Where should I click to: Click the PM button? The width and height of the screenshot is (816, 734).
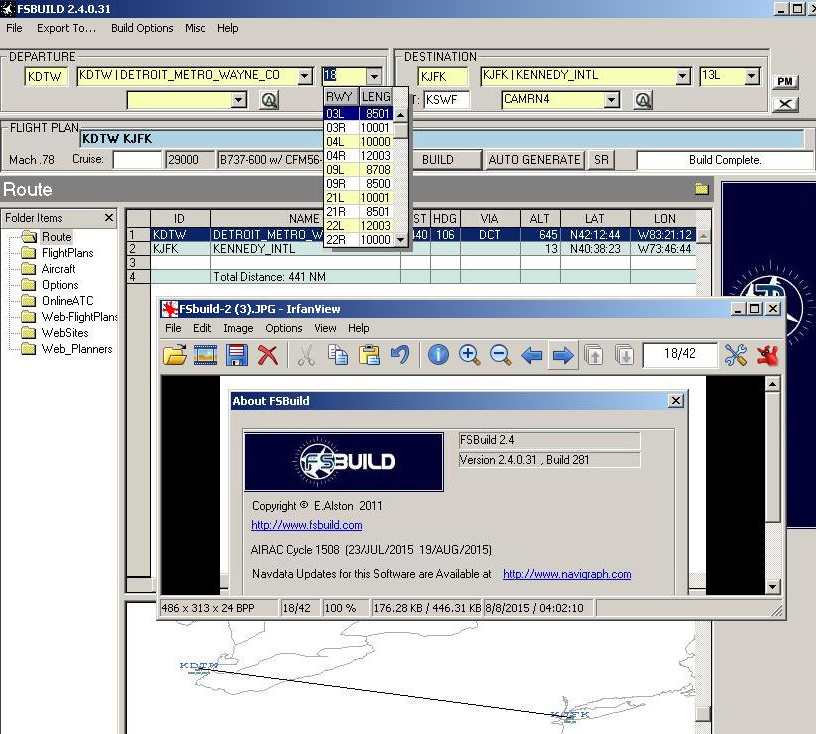tap(785, 81)
